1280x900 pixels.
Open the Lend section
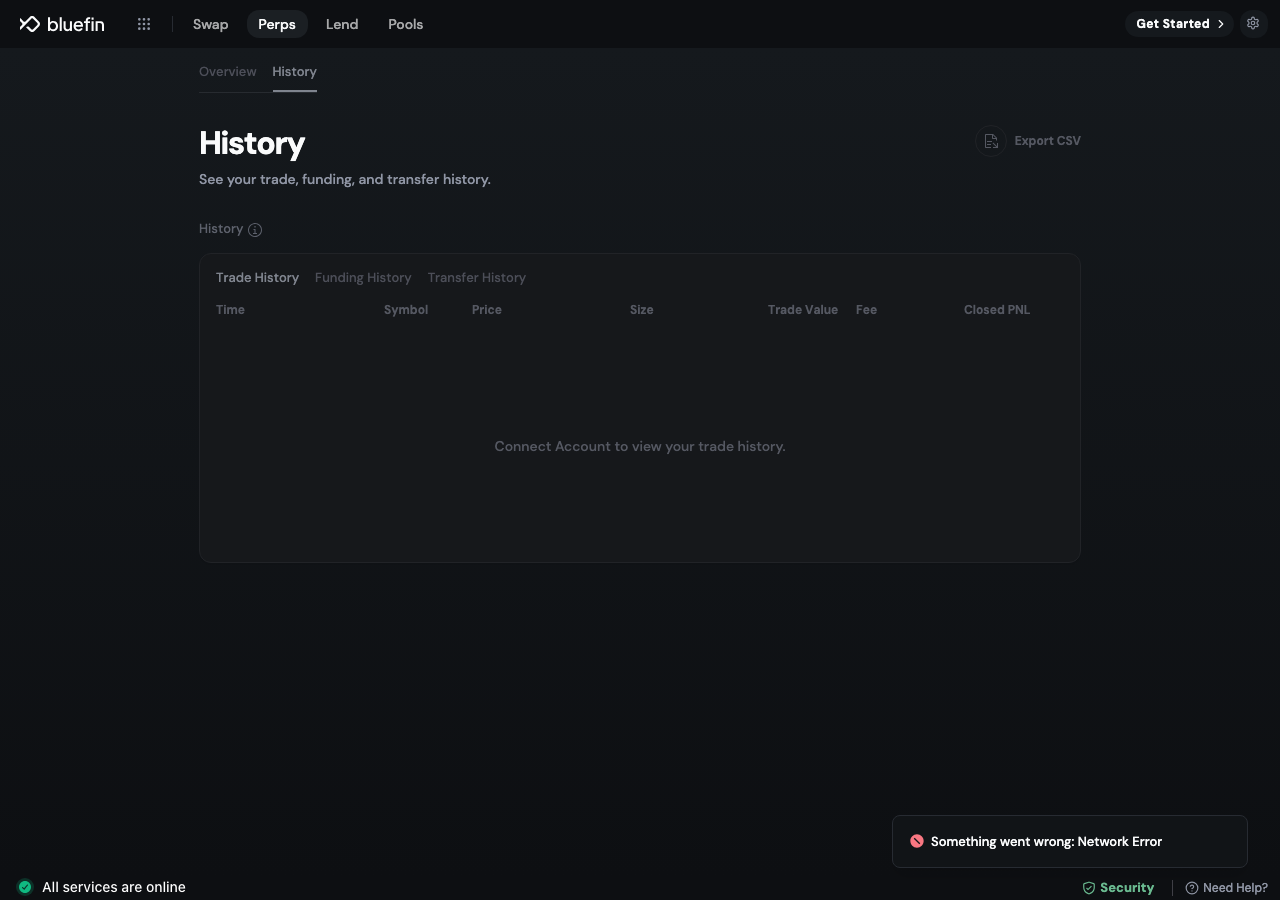pyautogui.click(x=342, y=24)
